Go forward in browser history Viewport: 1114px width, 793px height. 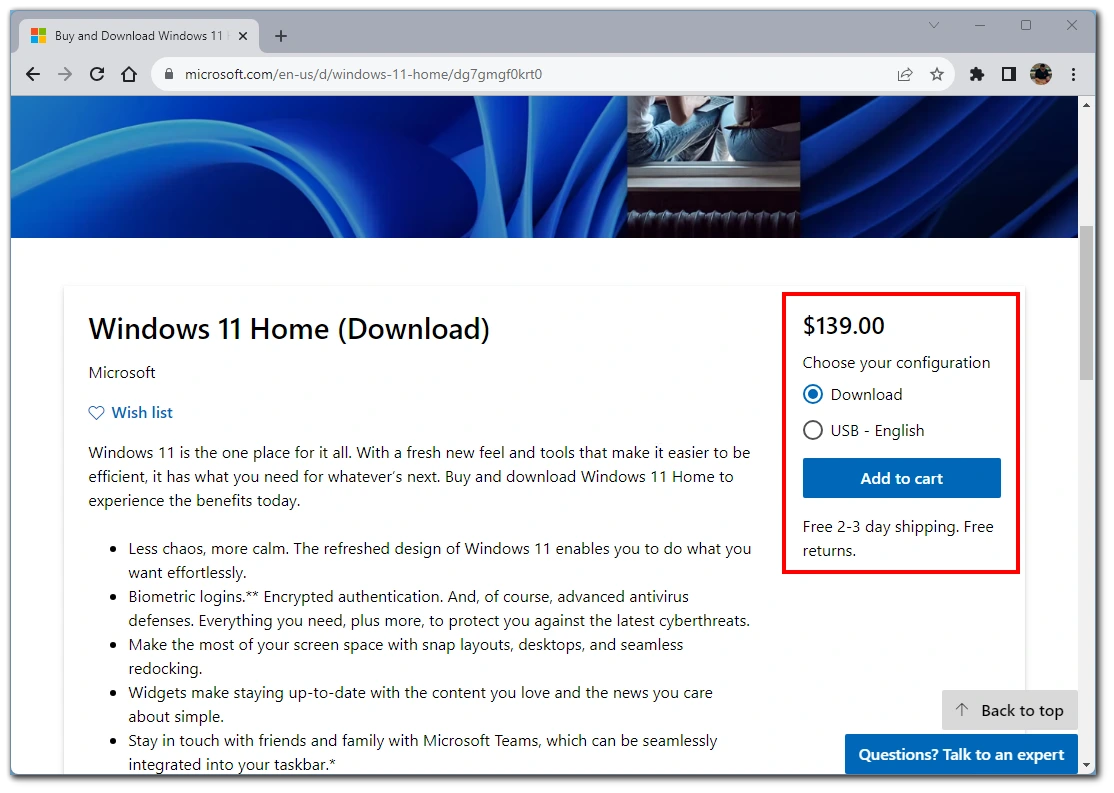pyautogui.click(x=65, y=75)
